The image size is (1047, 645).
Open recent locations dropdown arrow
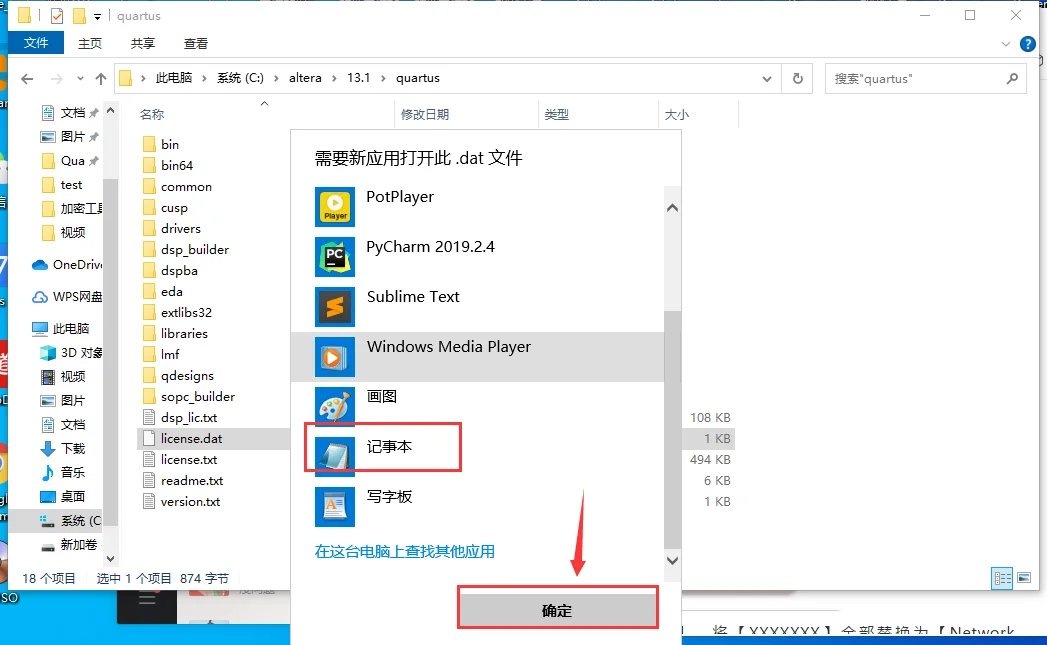80,79
